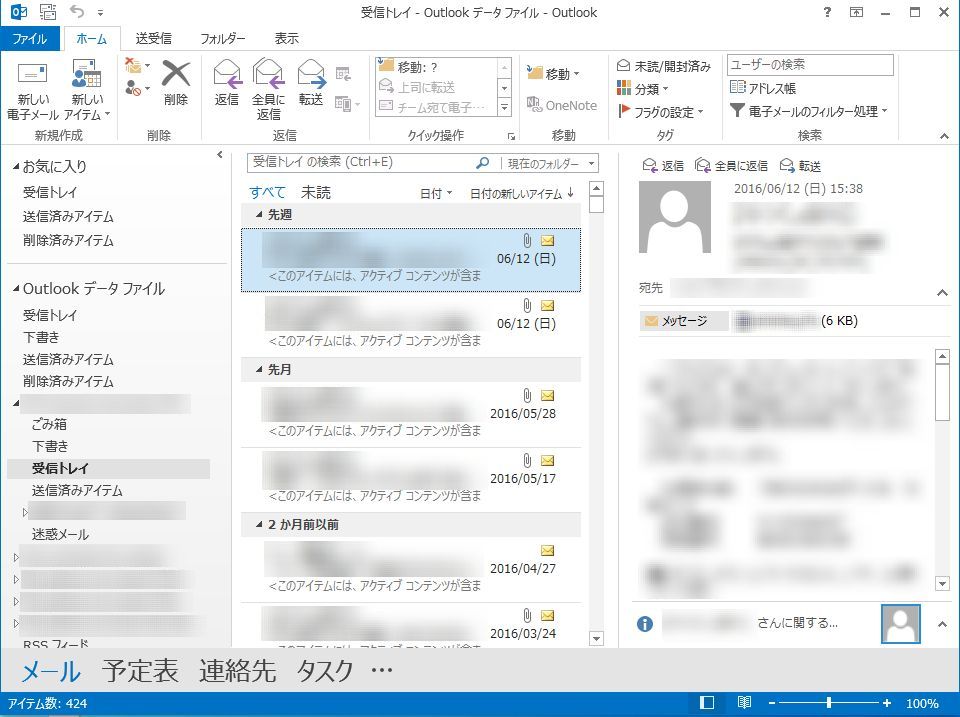Screen dimensions: 960x717
Task: Switch to the フォルダー tab
Action: tap(222, 39)
